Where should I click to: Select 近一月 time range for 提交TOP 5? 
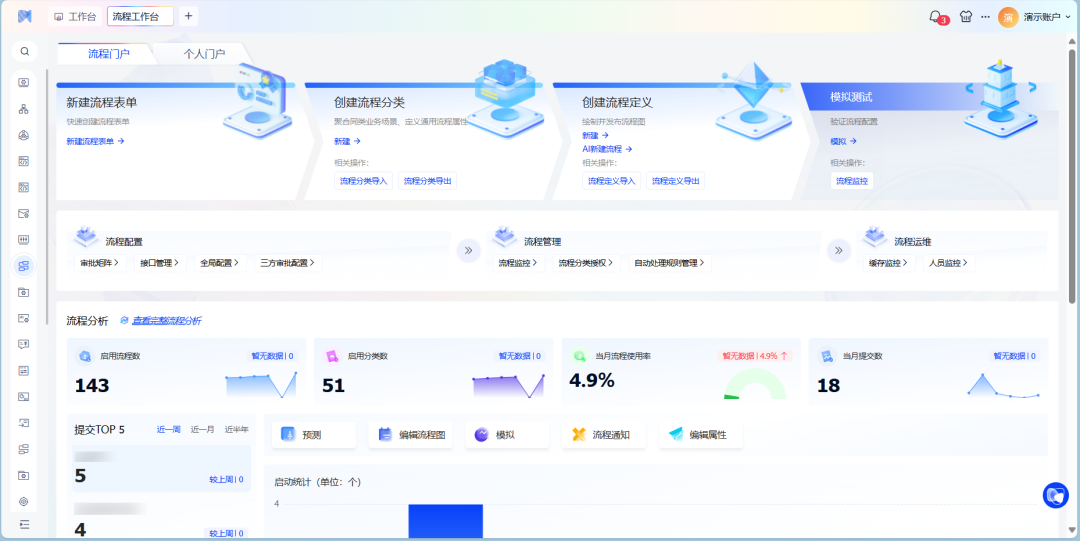pyautogui.click(x=203, y=429)
